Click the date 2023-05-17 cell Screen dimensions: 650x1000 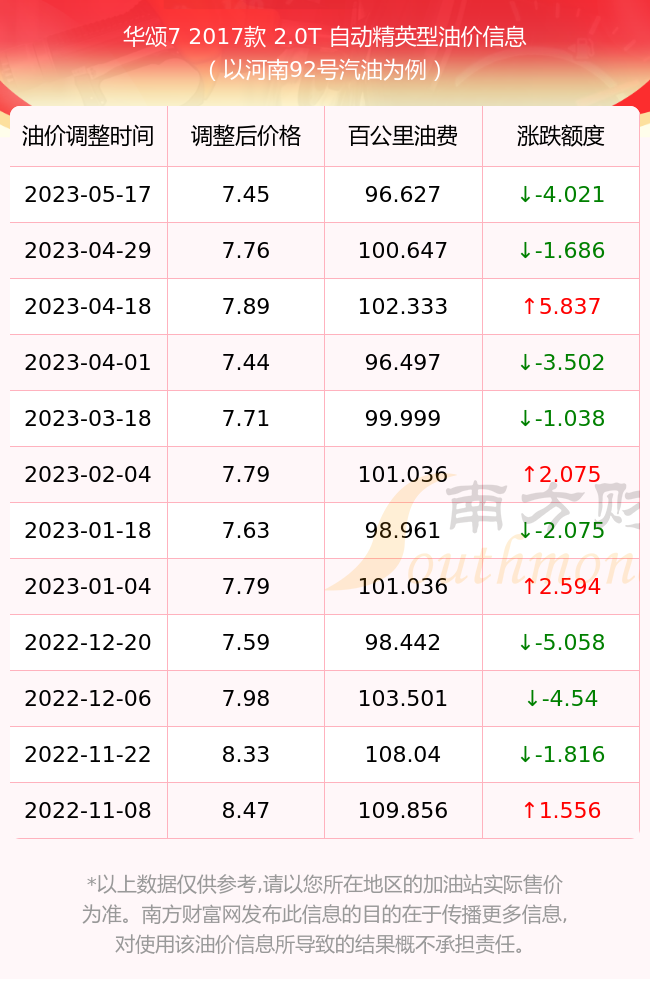point(88,195)
